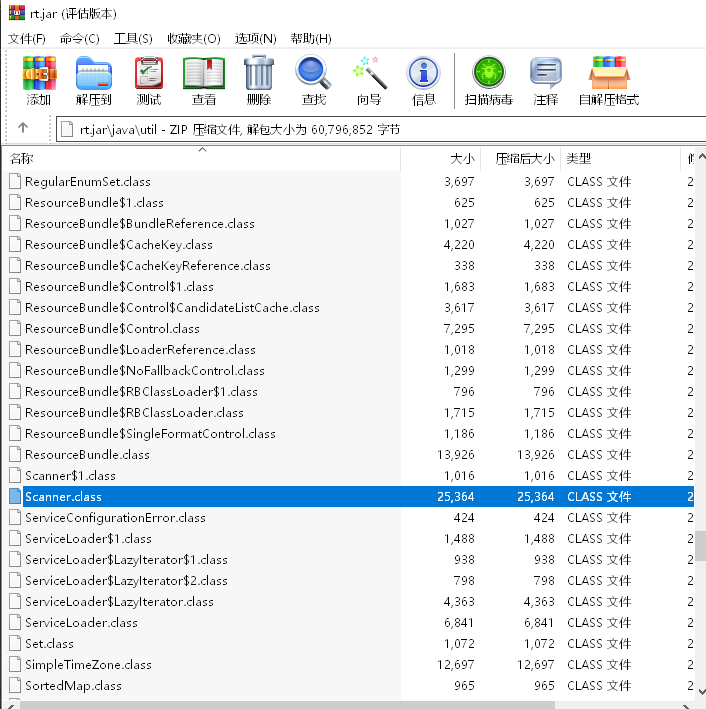The height and width of the screenshot is (709, 706).
Task: Select ResourceBundle$LoaderReference.class
Action: point(140,350)
